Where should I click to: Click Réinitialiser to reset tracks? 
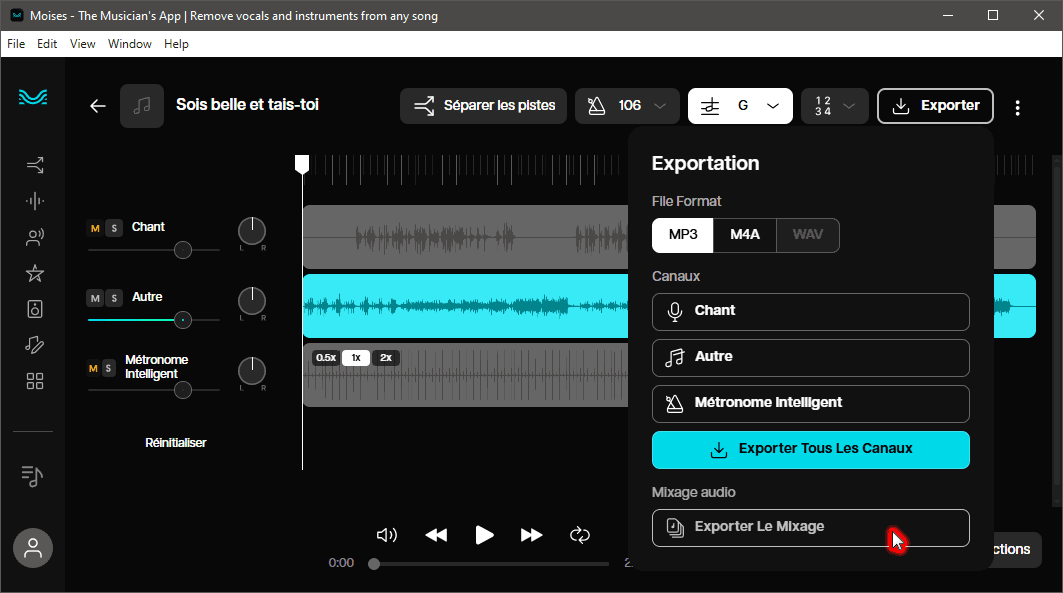[176, 443]
